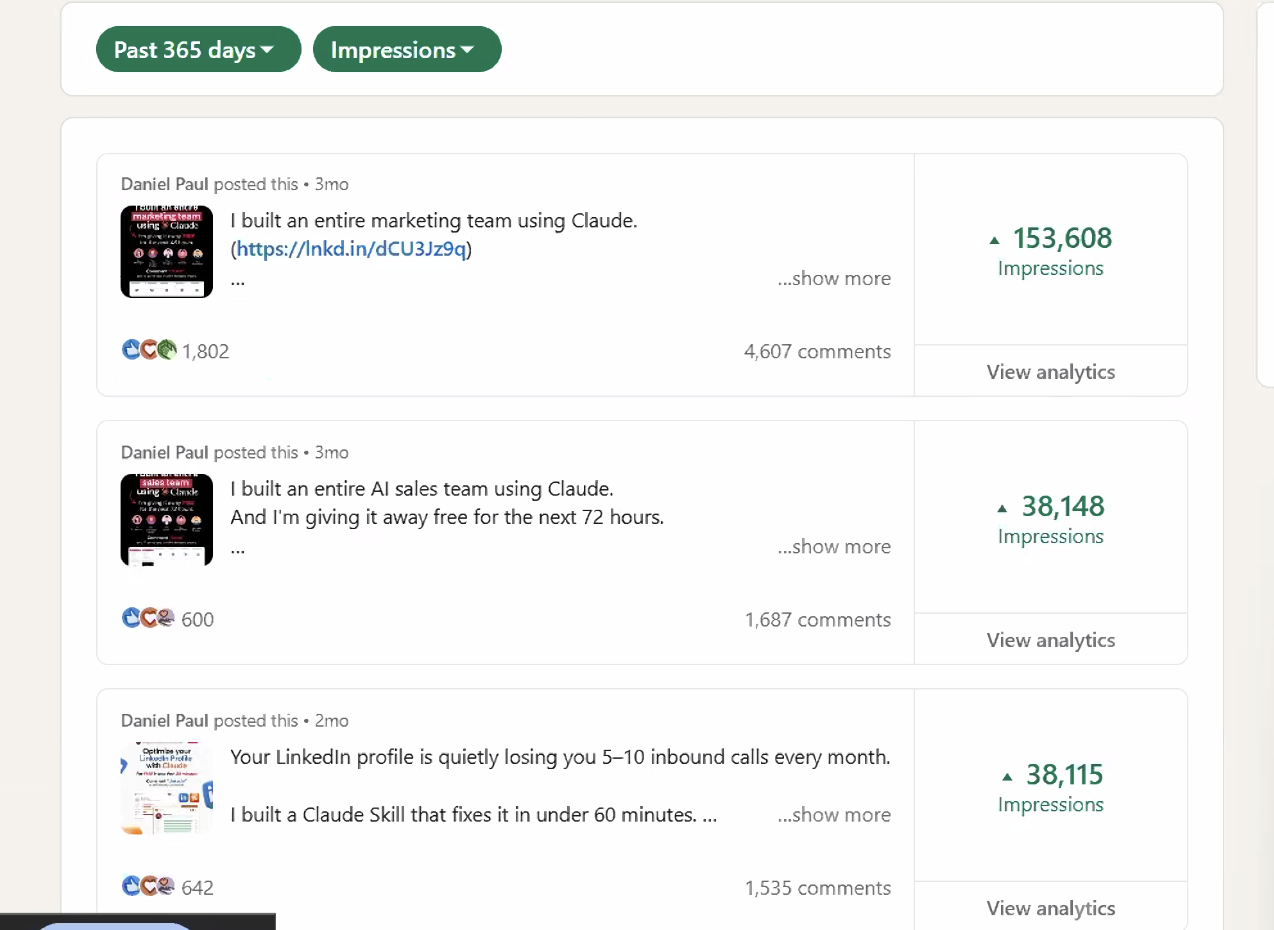This screenshot has width=1274, height=930.
Task: Open the 642 reactions count
Action: pyautogui.click(x=198, y=888)
